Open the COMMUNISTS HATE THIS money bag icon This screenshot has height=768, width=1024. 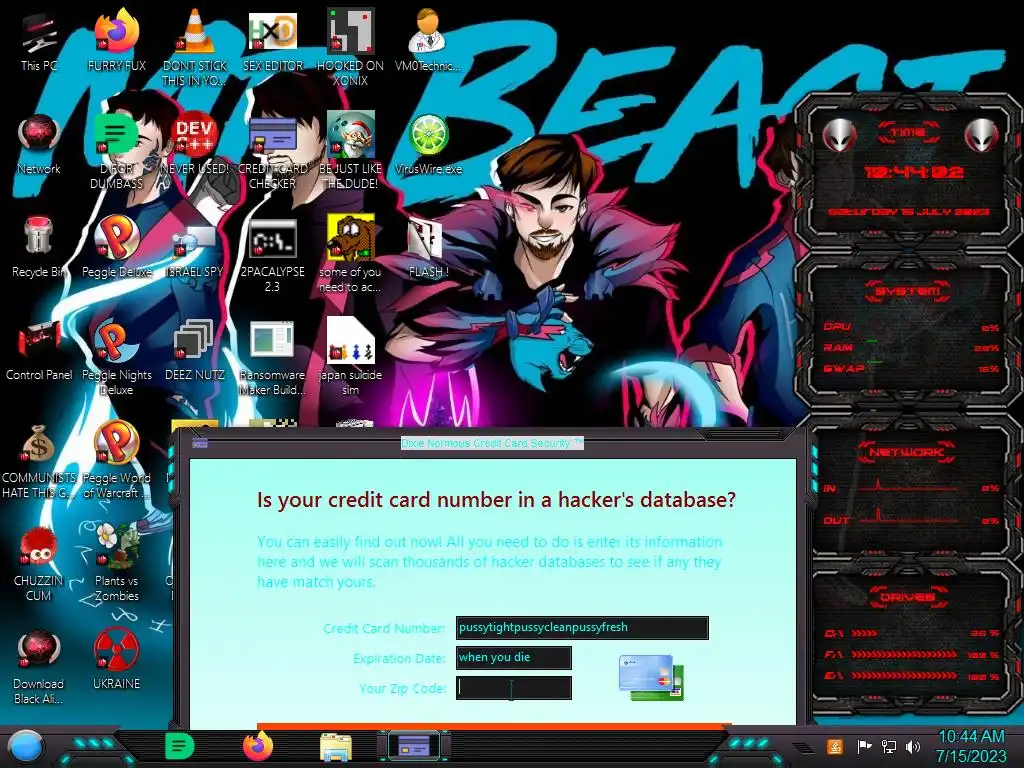click(x=39, y=461)
